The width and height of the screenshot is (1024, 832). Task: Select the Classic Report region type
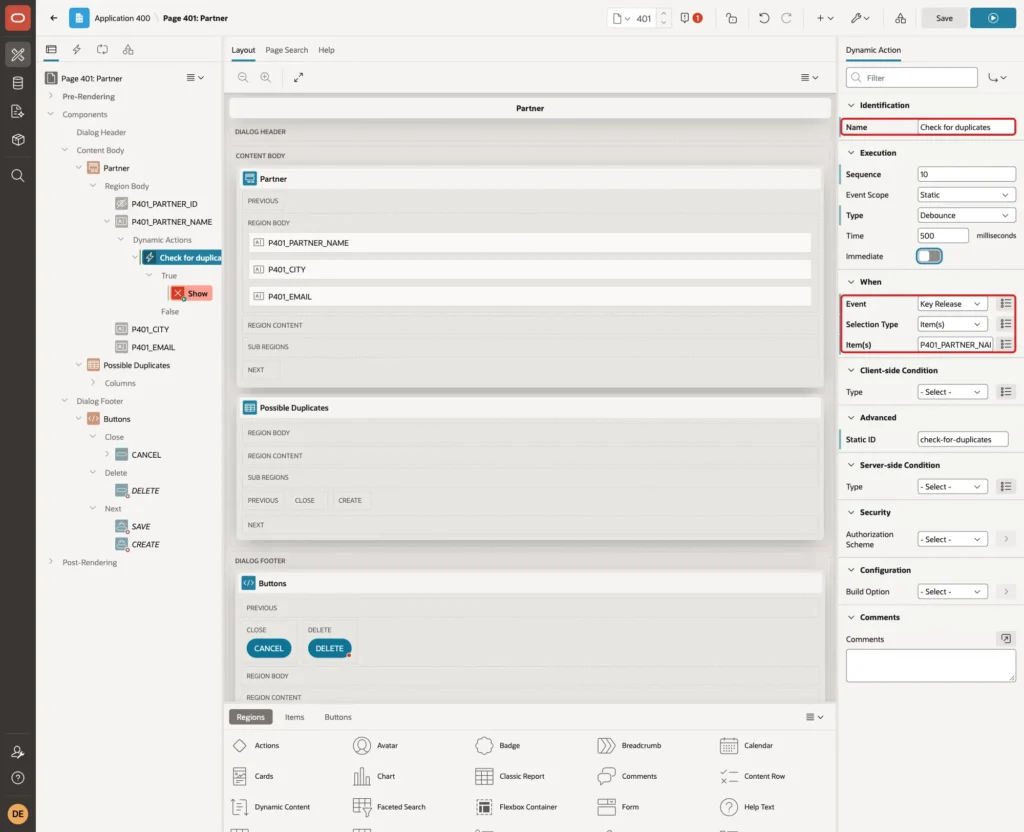tap(510, 776)
